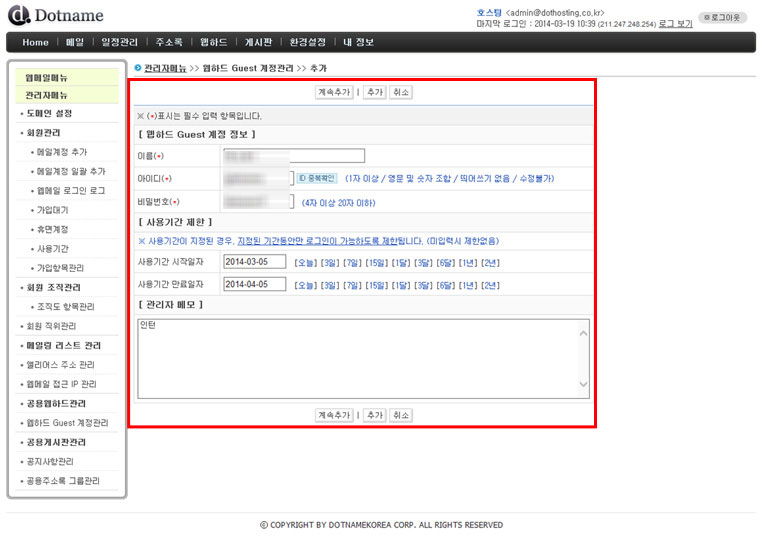
Task: Click the 로그아웃 logout button
Action: [x=724, y=17]
